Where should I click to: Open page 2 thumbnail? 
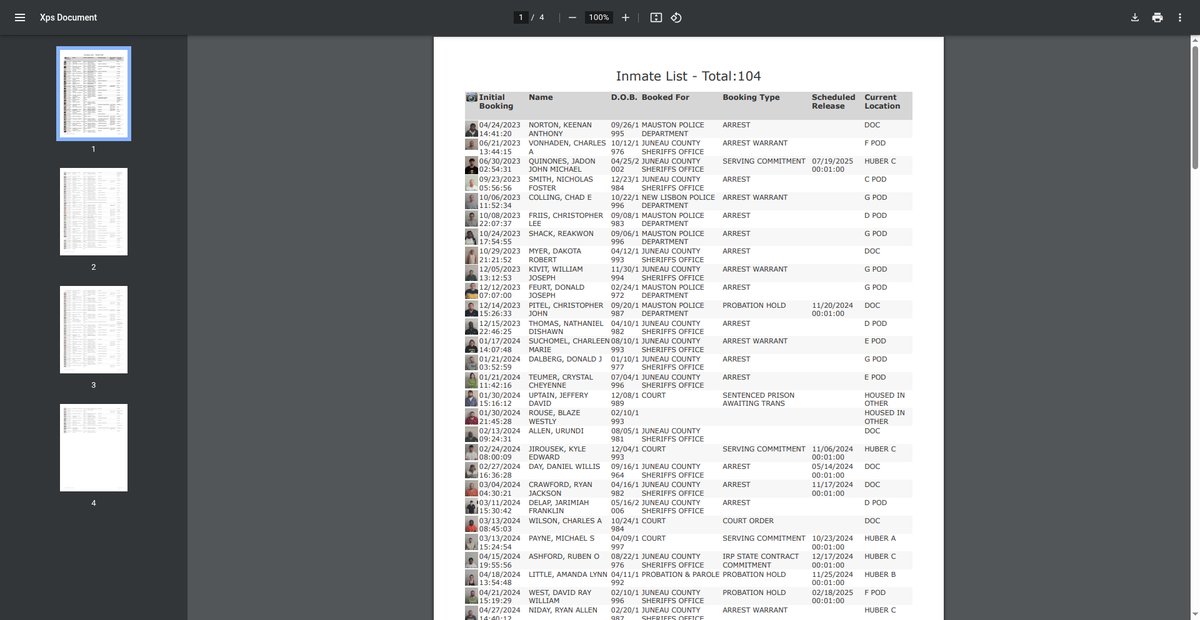(x=93, y=212)
